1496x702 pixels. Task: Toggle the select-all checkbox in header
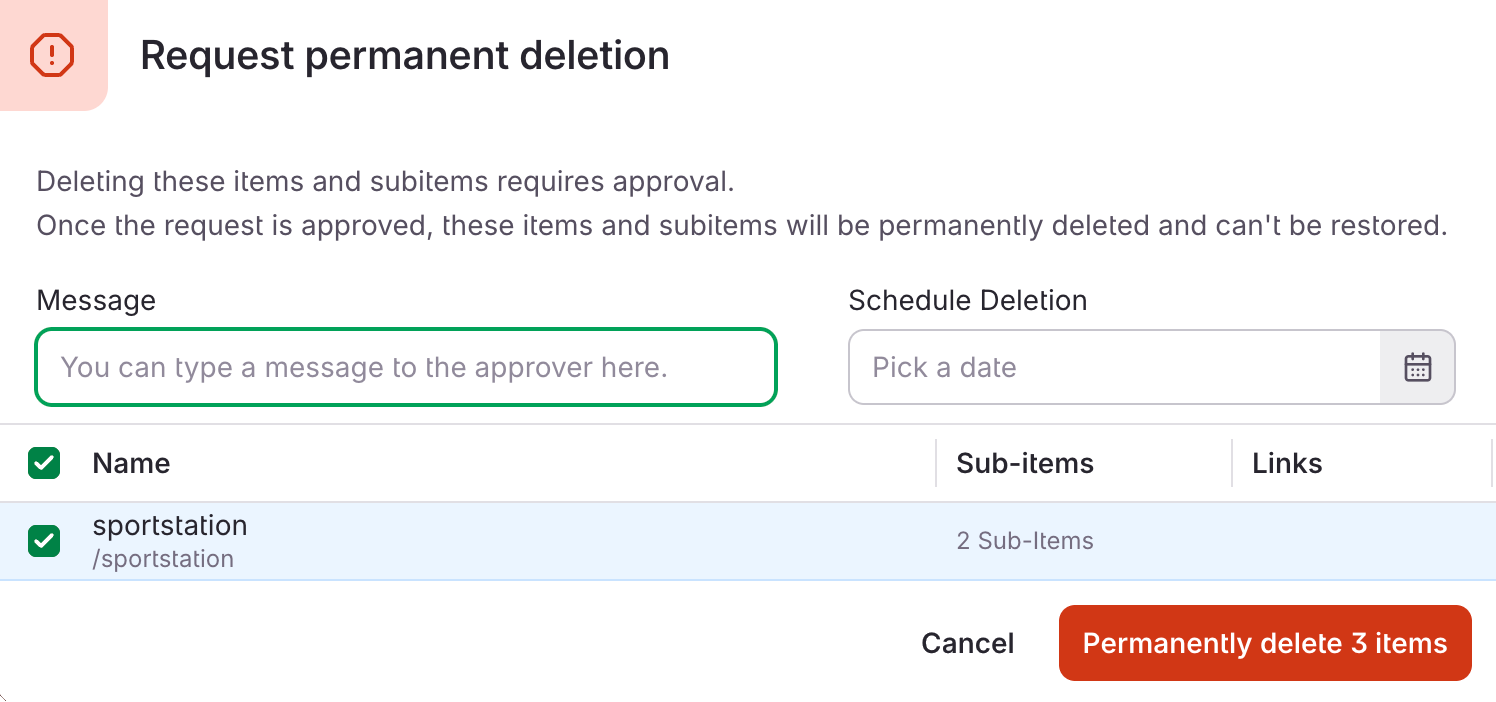(44, 463)
